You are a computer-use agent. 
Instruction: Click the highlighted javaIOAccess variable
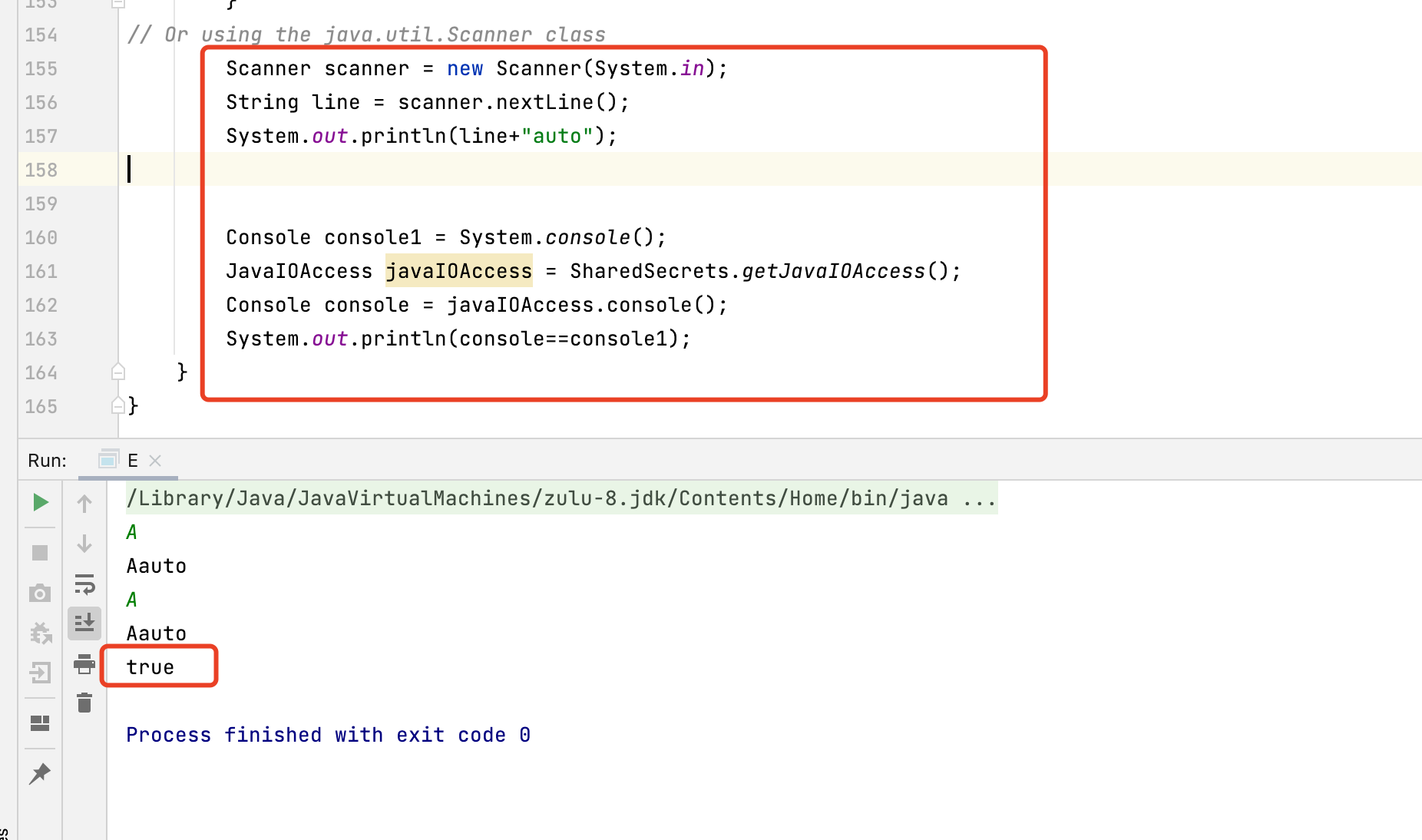[x=458, y=271]
